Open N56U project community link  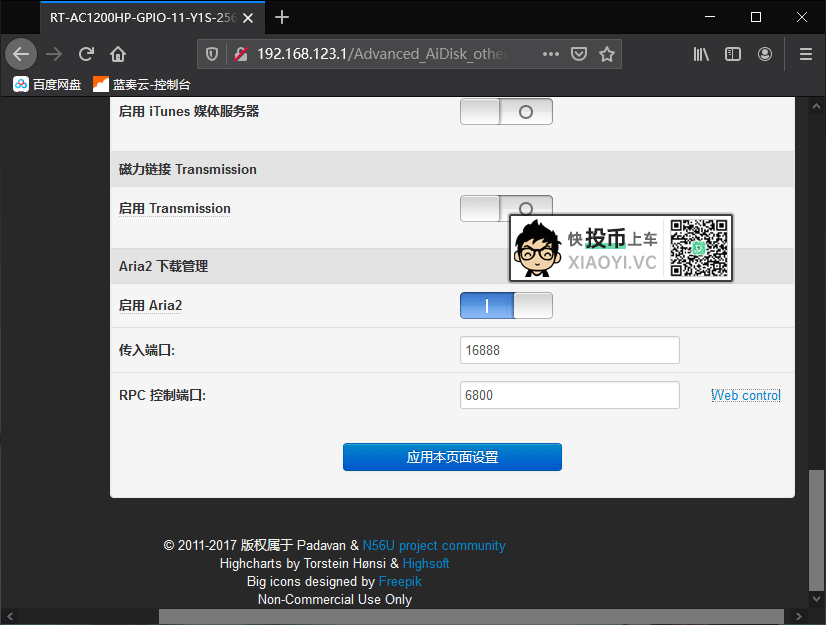point(434,545)
